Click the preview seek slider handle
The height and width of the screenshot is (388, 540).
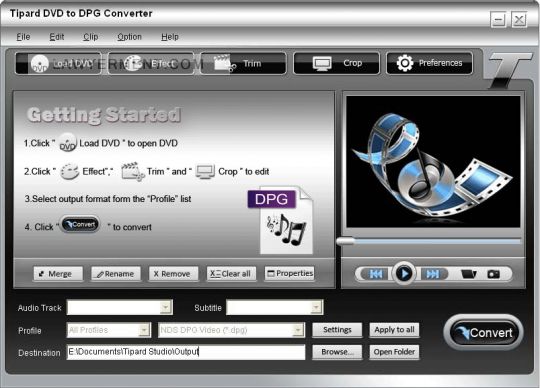345,241
